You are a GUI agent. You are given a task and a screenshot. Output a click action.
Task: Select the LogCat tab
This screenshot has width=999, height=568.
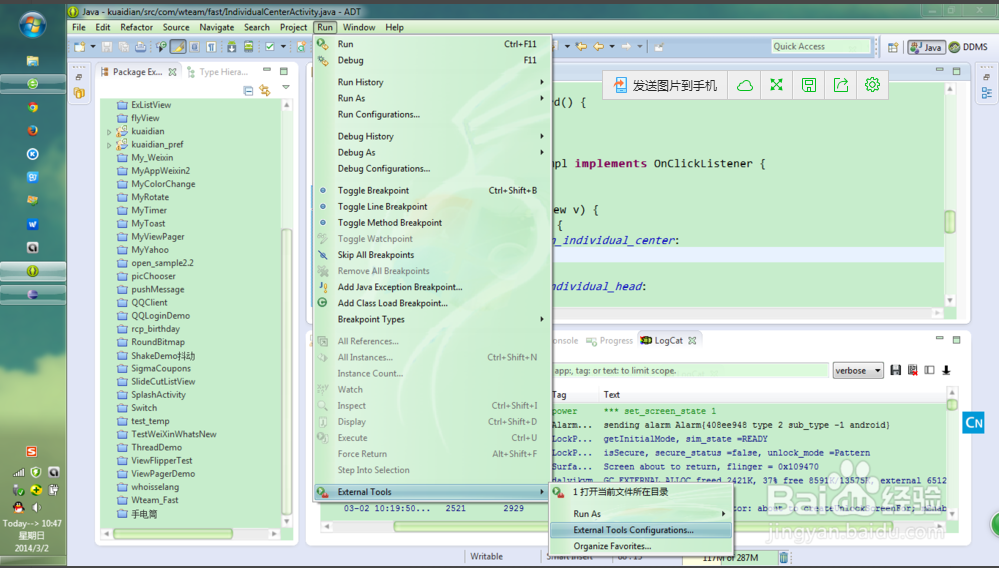coord(668,341)
